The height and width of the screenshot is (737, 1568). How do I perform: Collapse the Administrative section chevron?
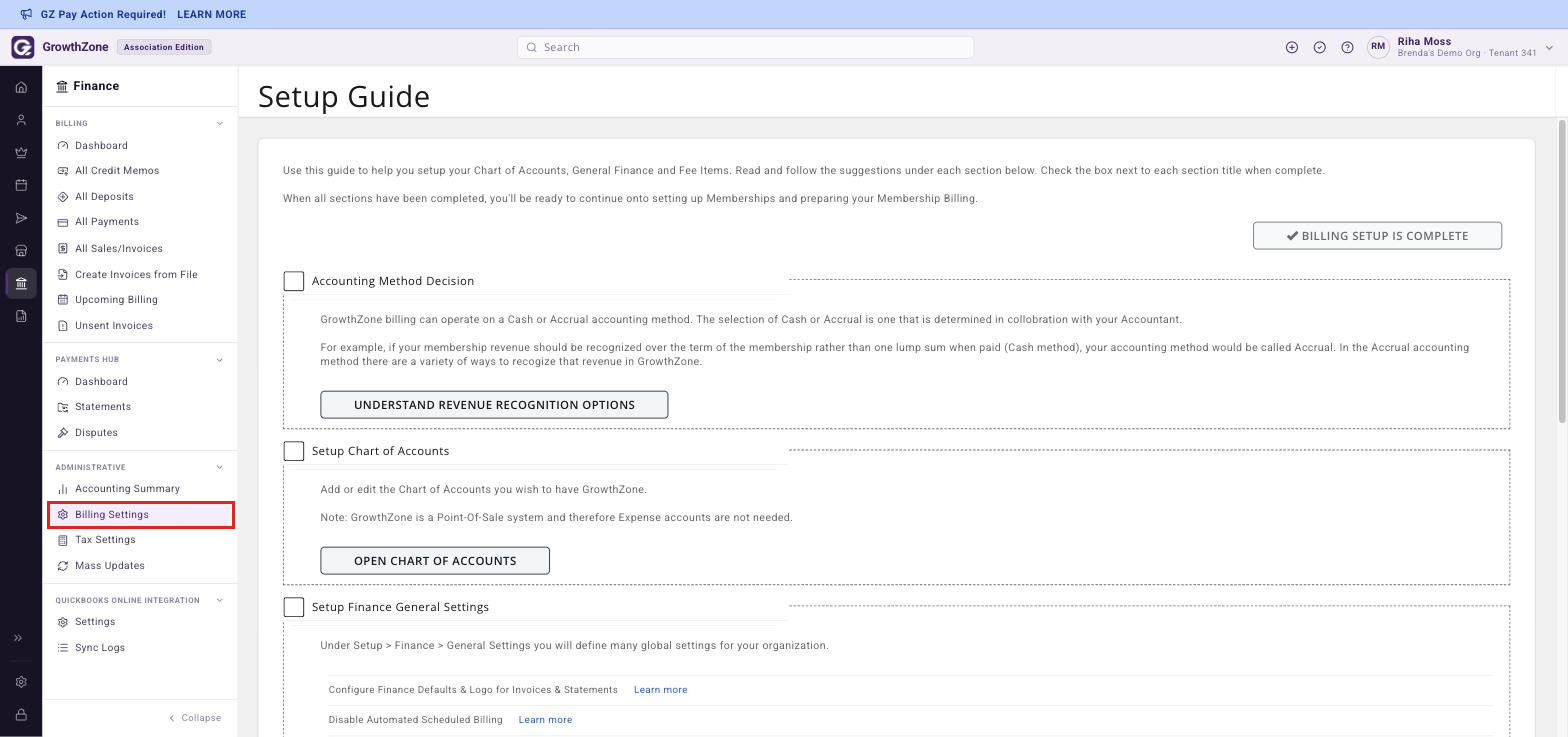(220, 467)
